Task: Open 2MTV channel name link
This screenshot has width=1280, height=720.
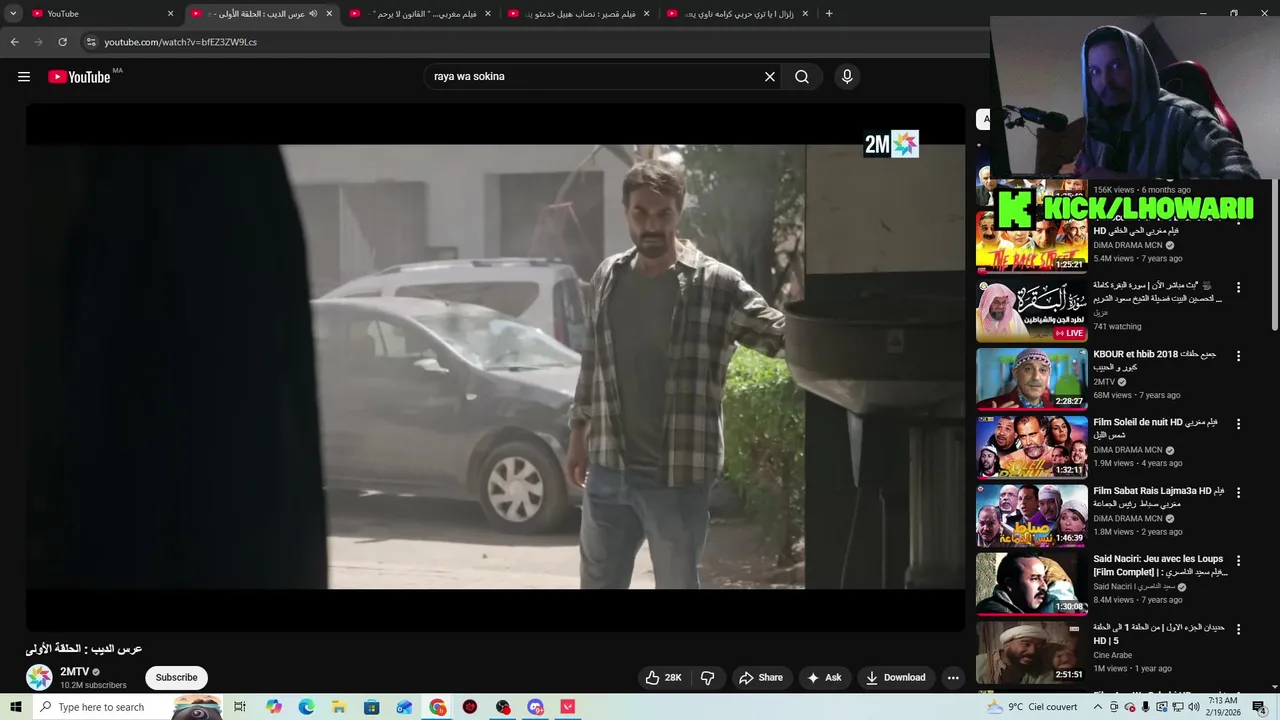Action: pyautogui.click(x=75, y=672)
